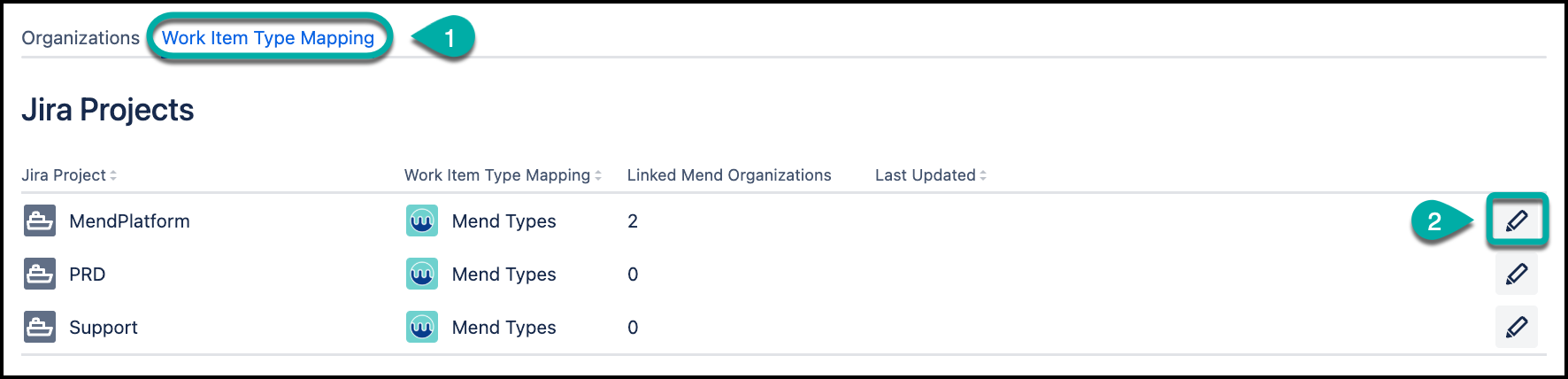Image resolution: width=1568 pixels, height=379 pixels.
Task: Switch to the Organizations tab
Action: click(x=81, y=38)
